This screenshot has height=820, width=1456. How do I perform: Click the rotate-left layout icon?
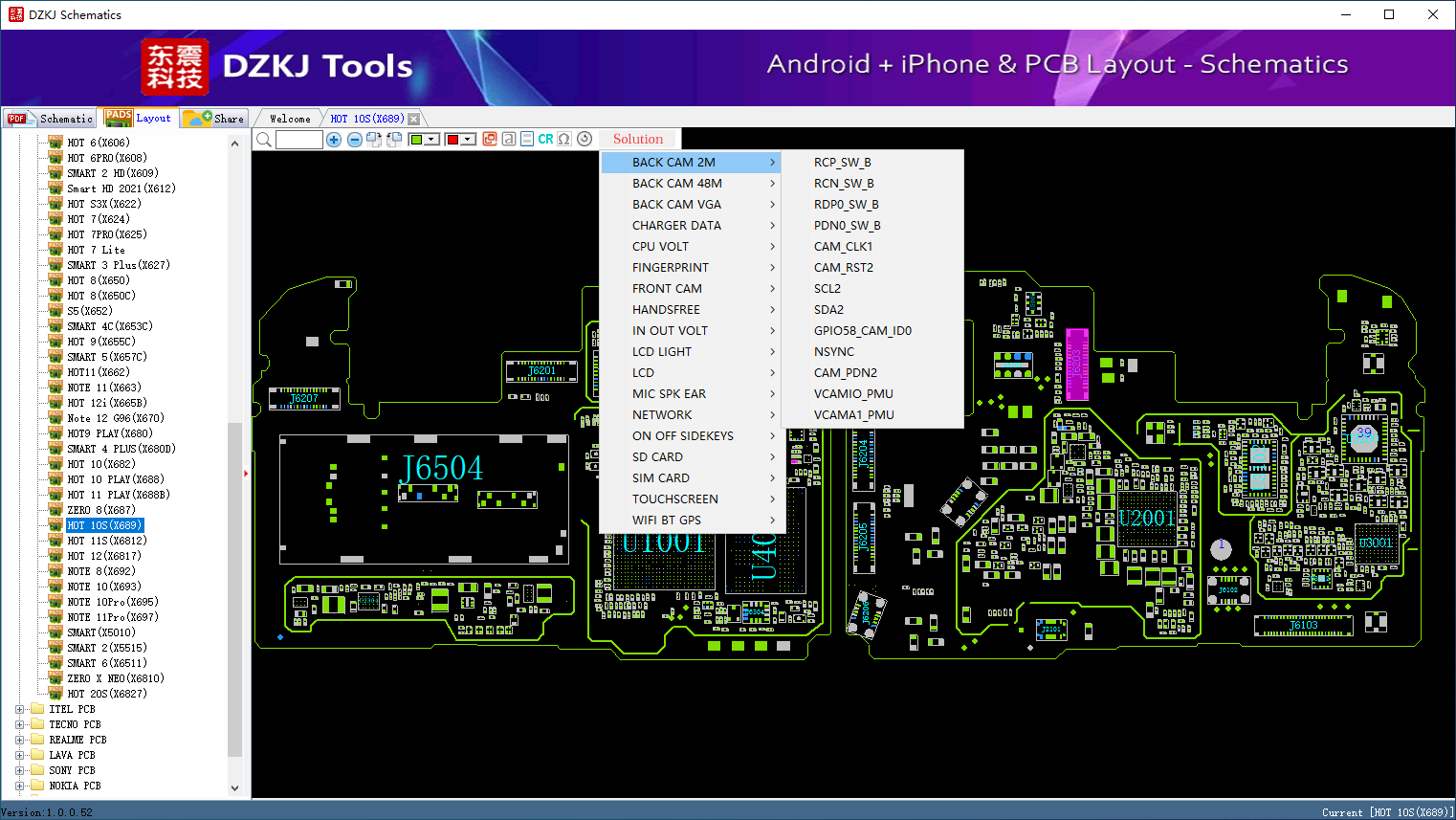(x=394, y=140)
